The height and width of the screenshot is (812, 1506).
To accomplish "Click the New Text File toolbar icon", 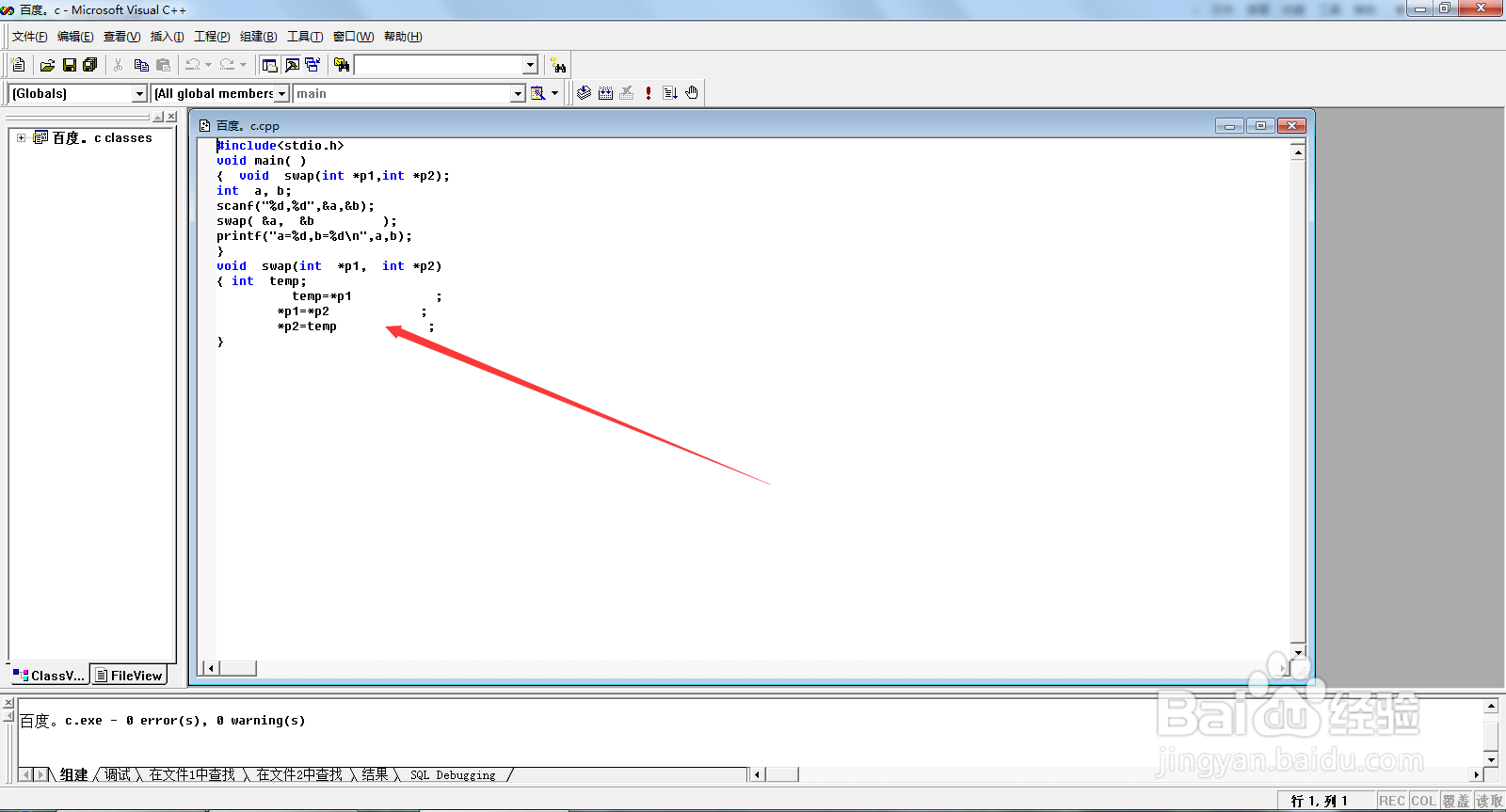I will tap(18, 65).
